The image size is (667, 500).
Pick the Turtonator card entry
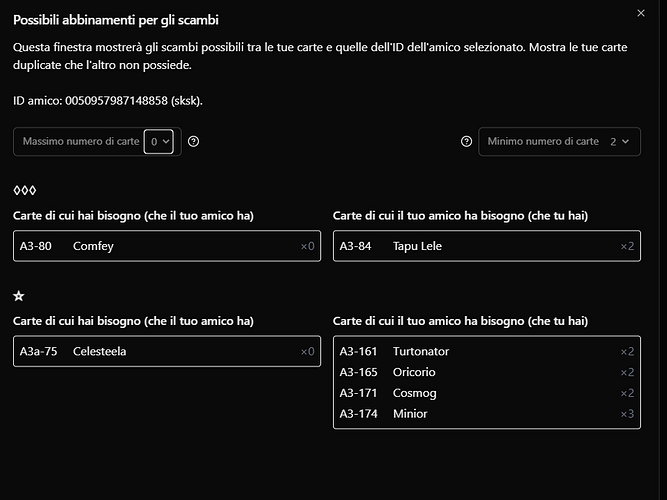click(486, 351)
